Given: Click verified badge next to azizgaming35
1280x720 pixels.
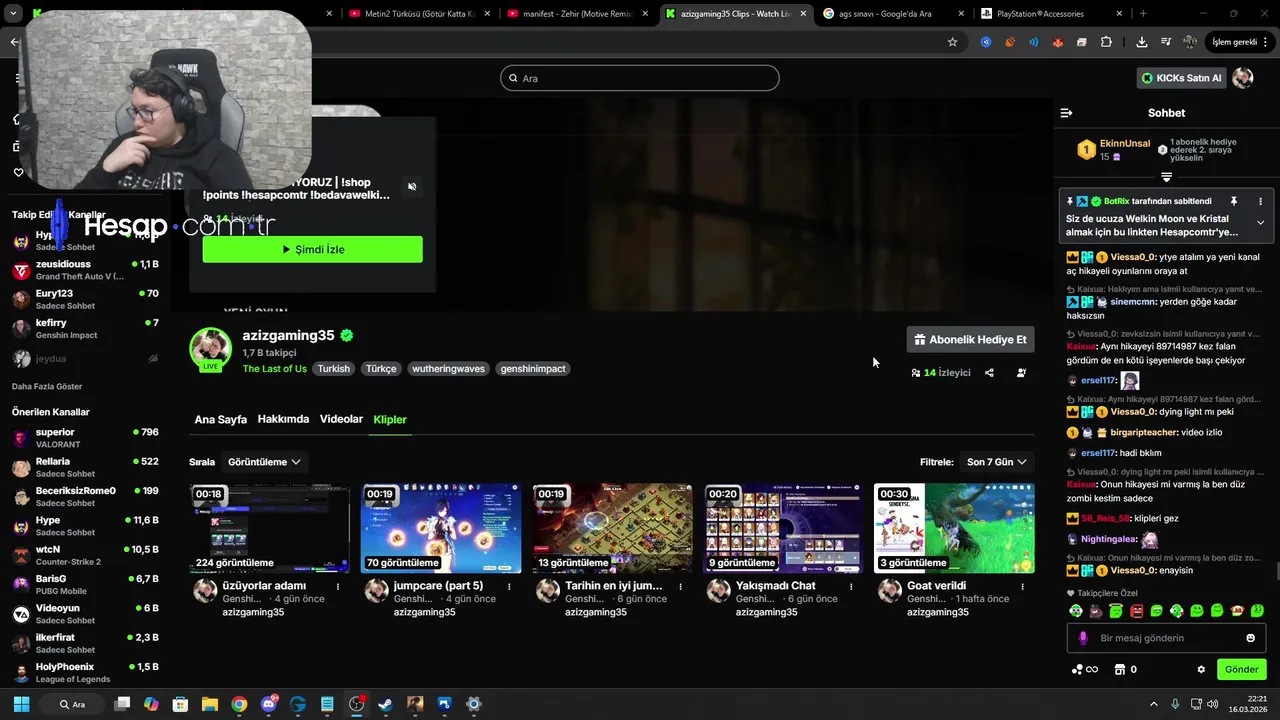Looking at the screenshot, I should point(347,336).
